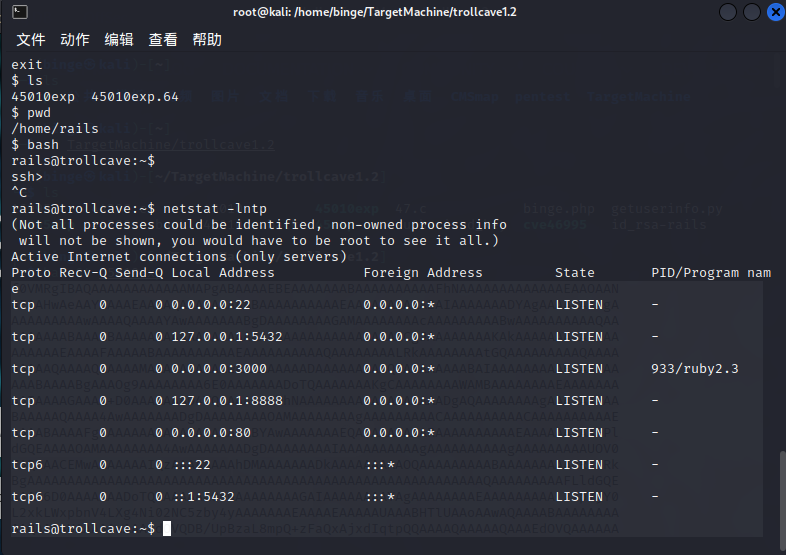
Task: Click the 'State' column header
Action: click(x=575, y=273)
